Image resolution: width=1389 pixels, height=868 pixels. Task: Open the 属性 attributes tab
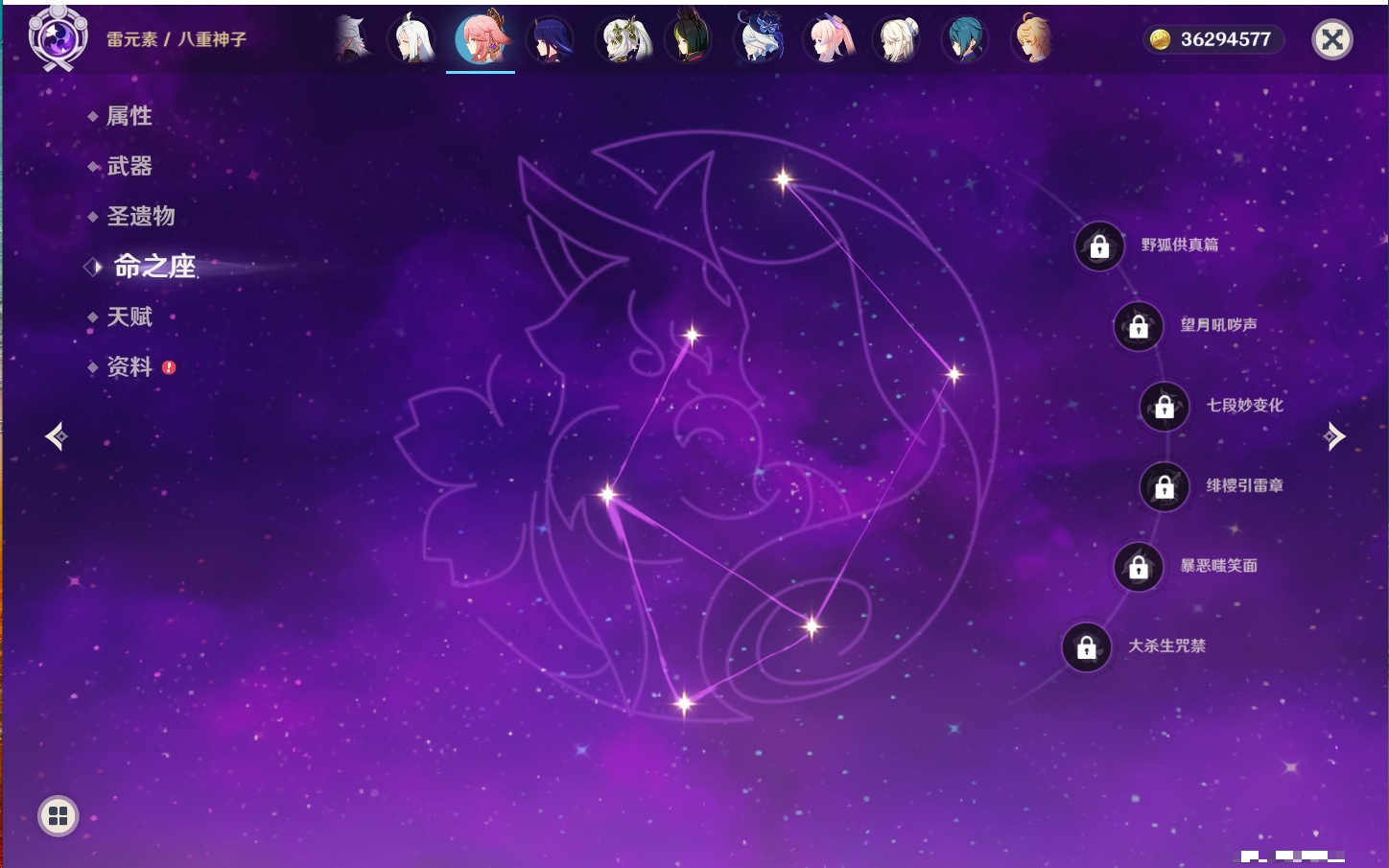(x=129, y=116)
